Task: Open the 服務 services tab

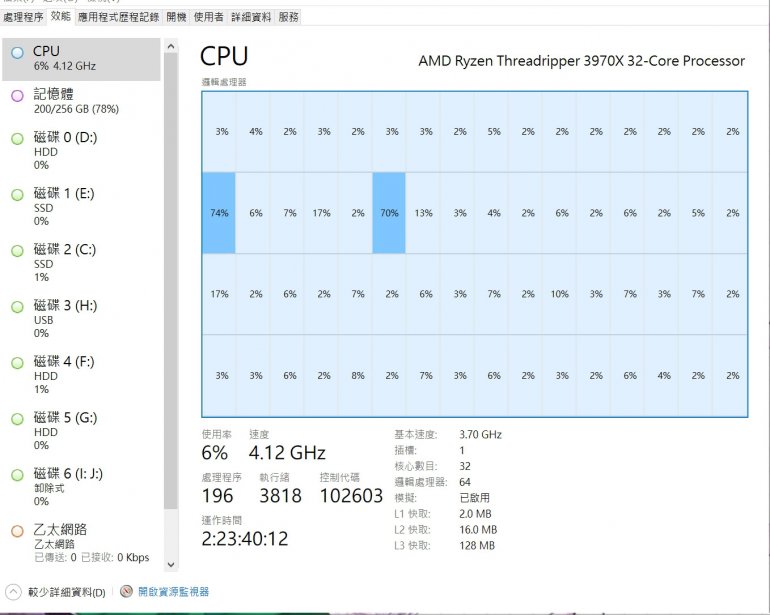Action: point(289,17)
